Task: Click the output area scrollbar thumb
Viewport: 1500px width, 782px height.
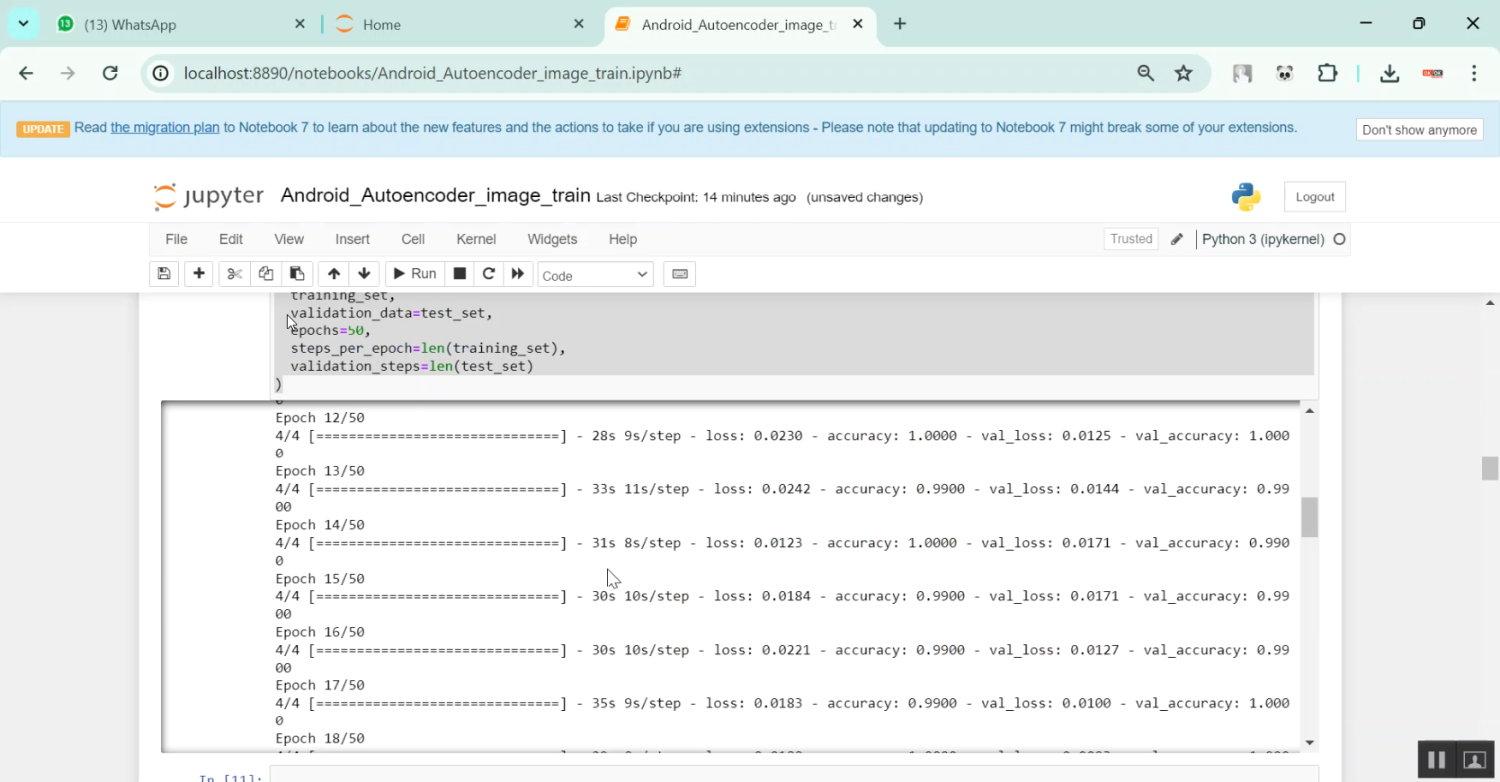Action: (1309, 517)
